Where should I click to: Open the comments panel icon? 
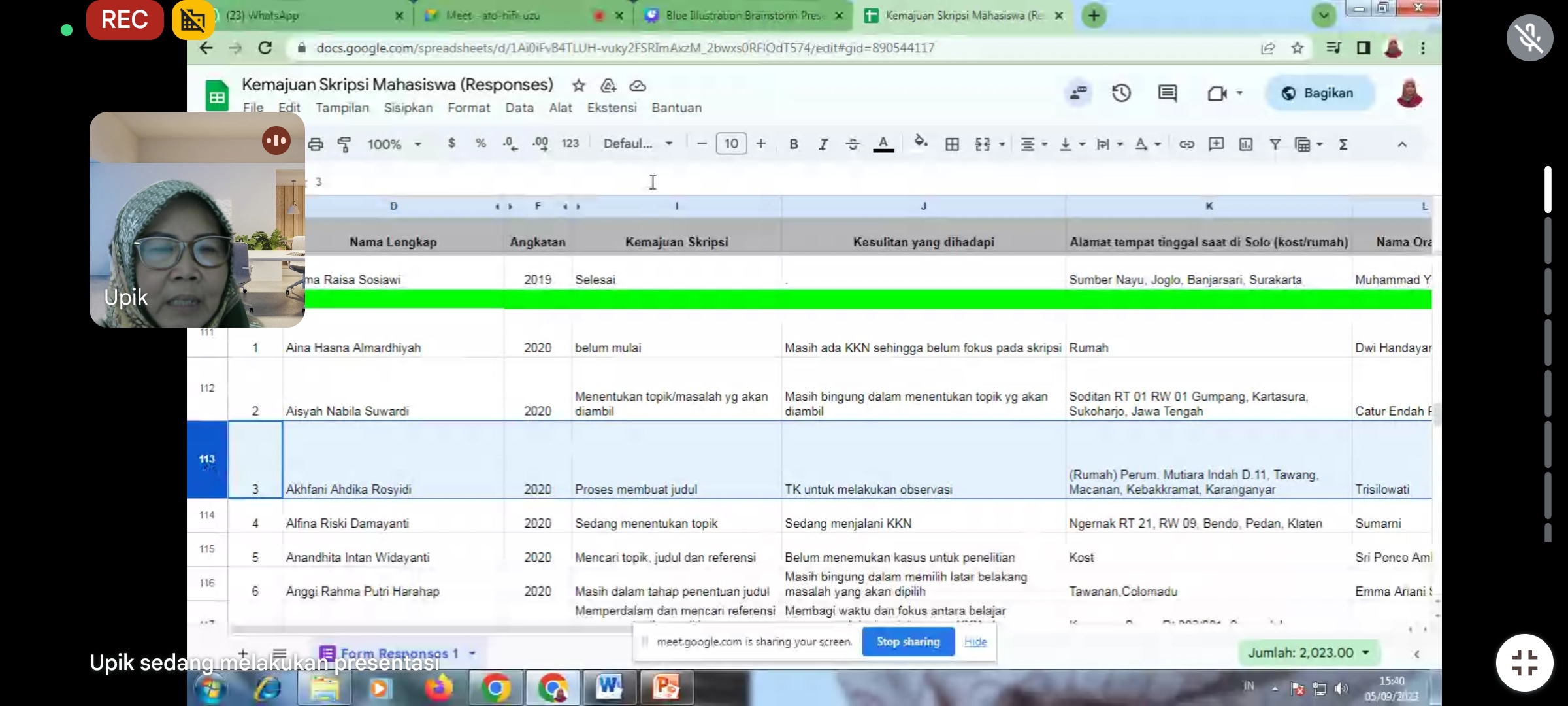click(1167, 93)
